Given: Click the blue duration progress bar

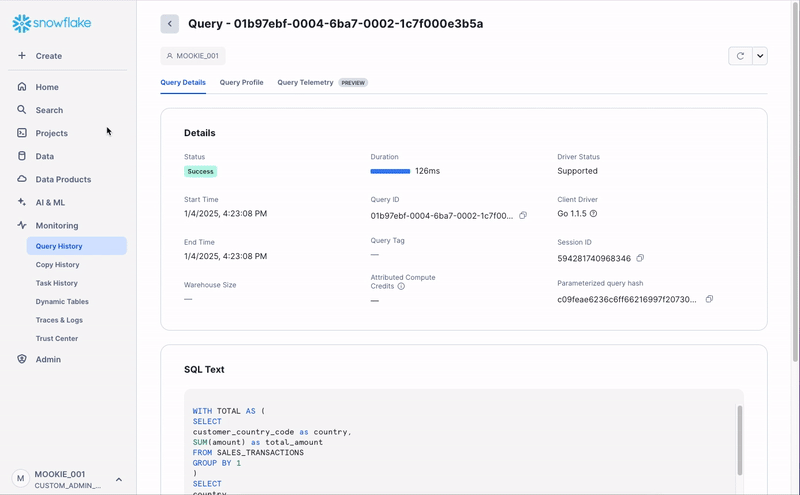Looking at the screenshot, I should (x=390, y=171).
